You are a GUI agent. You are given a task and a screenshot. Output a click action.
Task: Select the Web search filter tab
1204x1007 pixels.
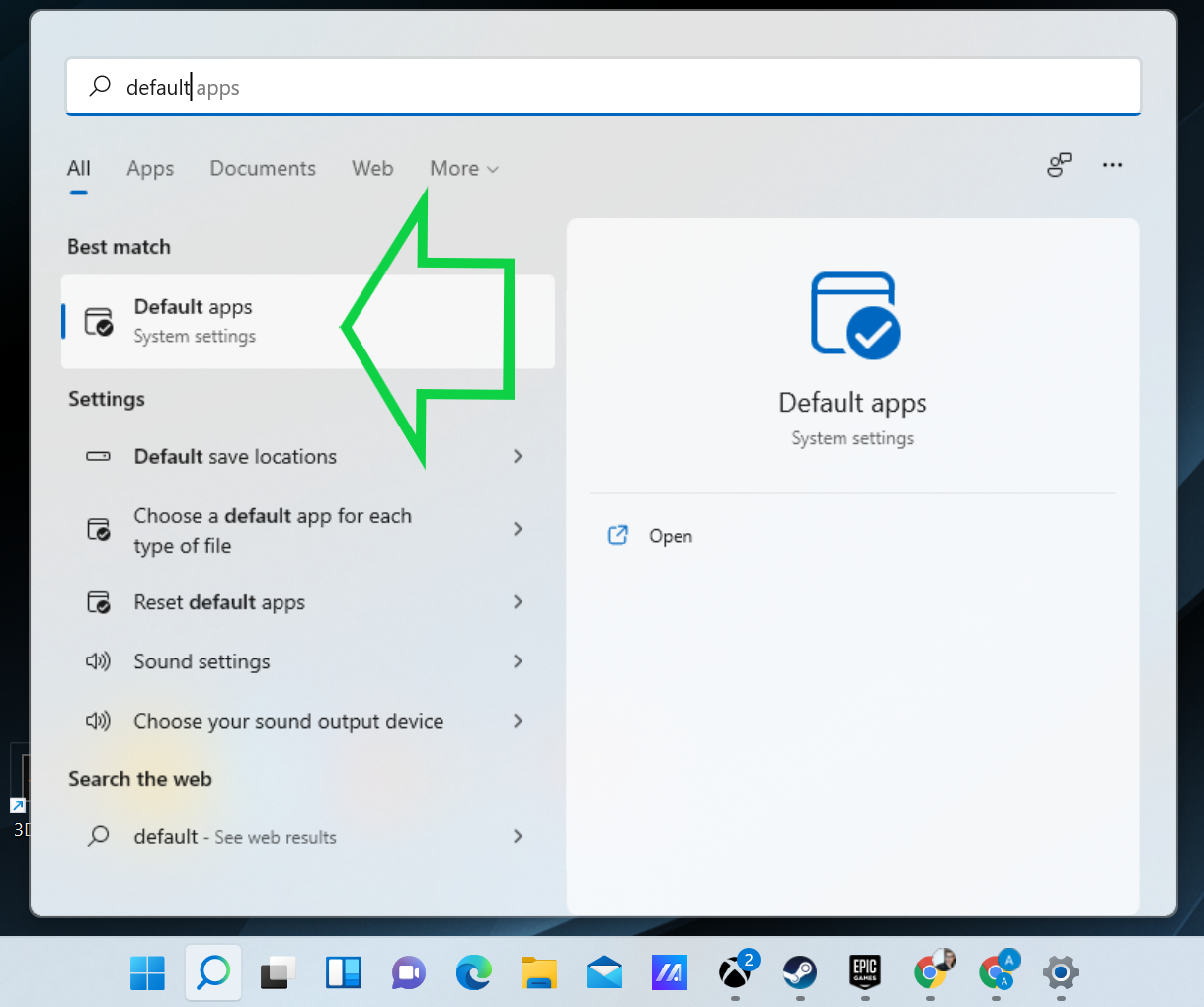[372, 169]
